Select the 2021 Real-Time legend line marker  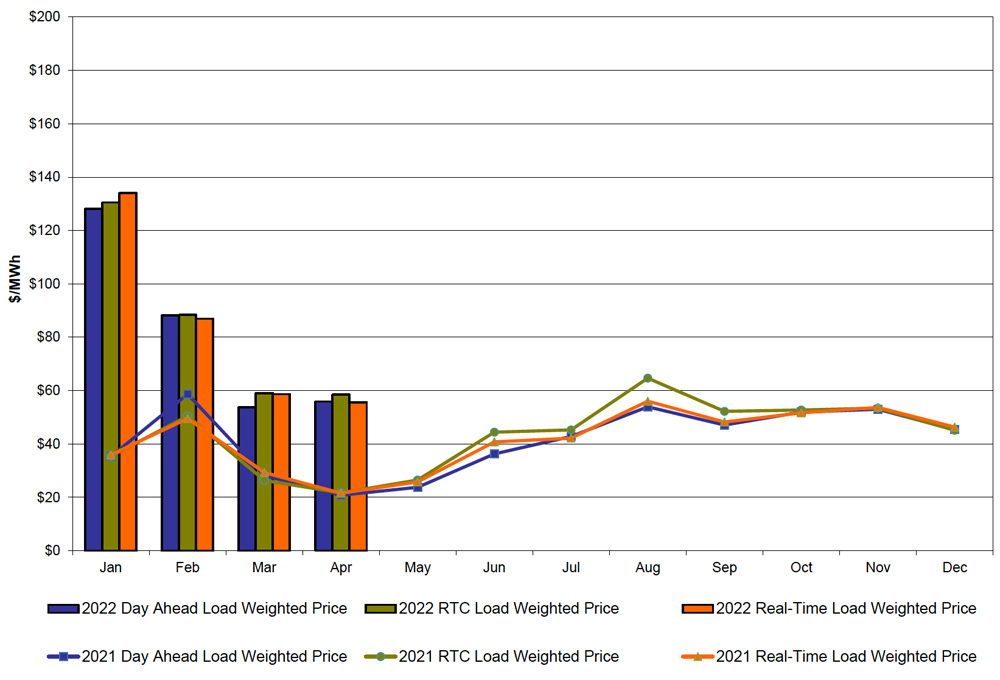696,657
